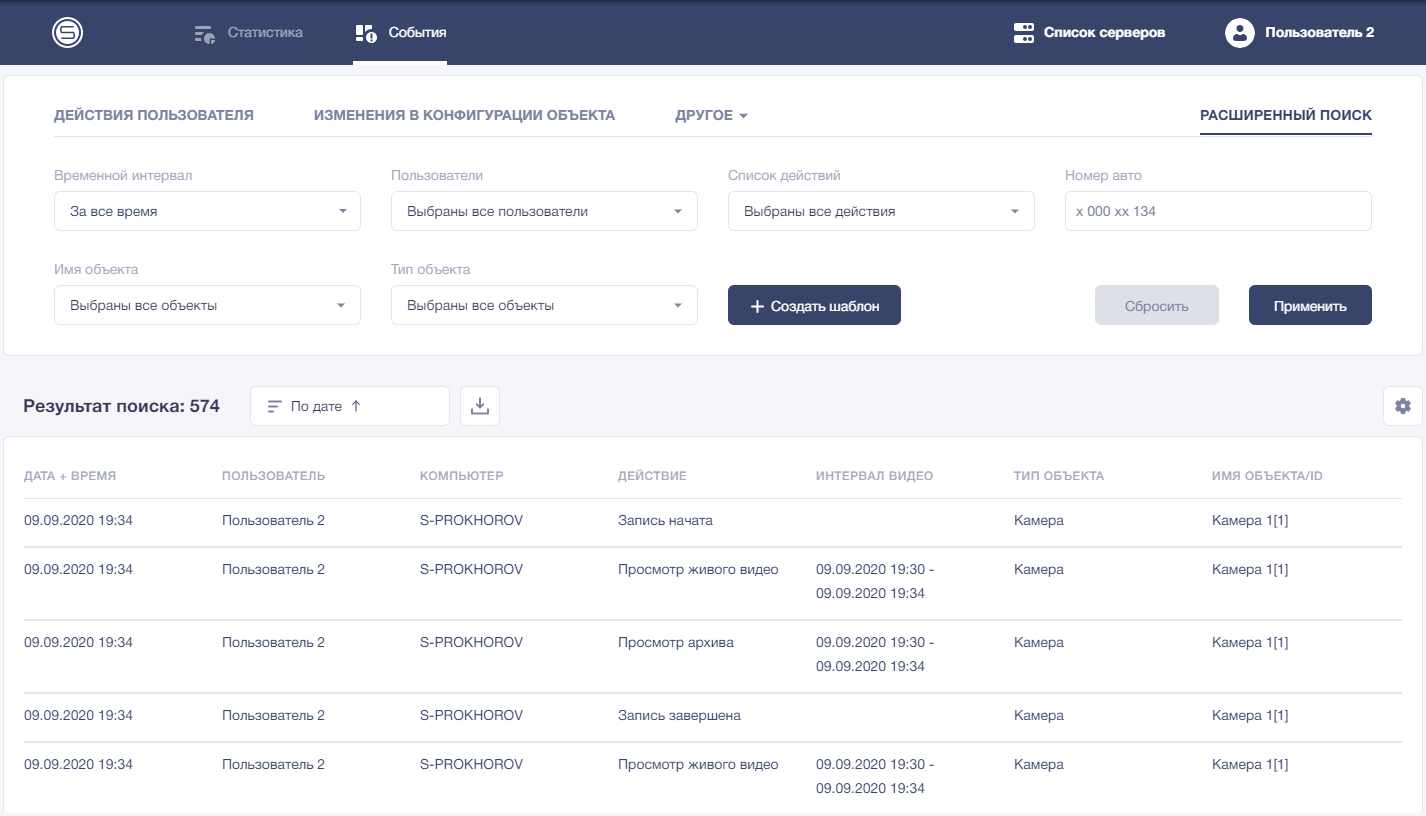The width and height of the screenshot is (1426, 816).
Task: Expand the Тип объекта dropdown
Action: tap(544, 306)
